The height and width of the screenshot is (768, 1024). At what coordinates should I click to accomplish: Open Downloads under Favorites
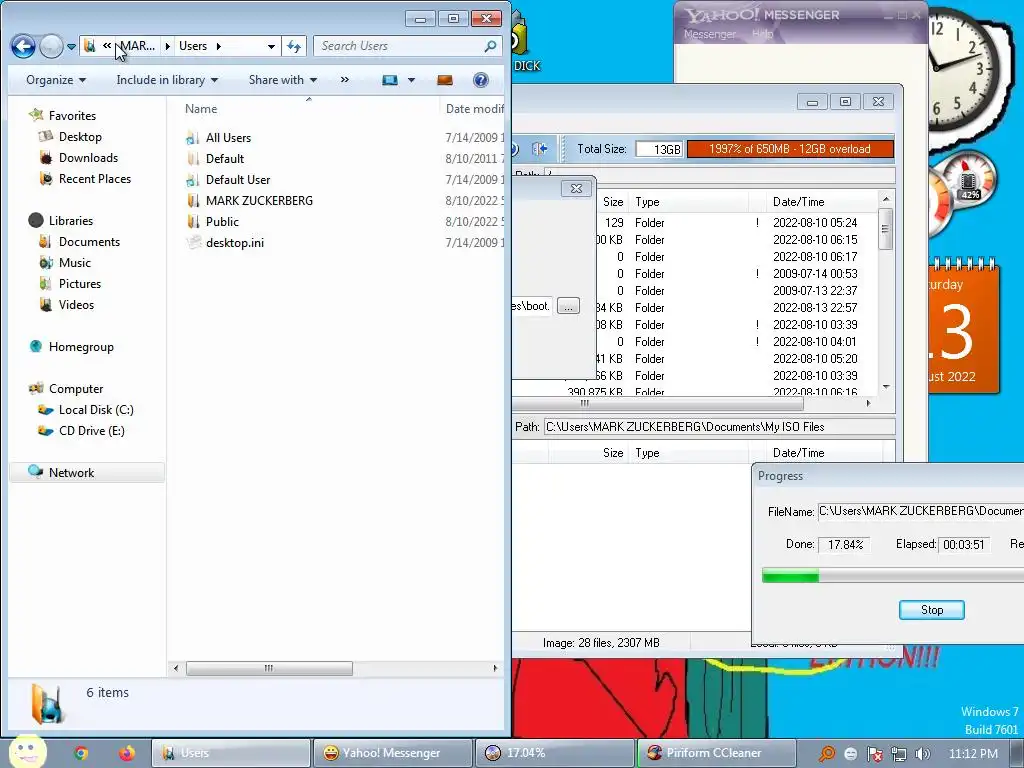pos(88,157)
